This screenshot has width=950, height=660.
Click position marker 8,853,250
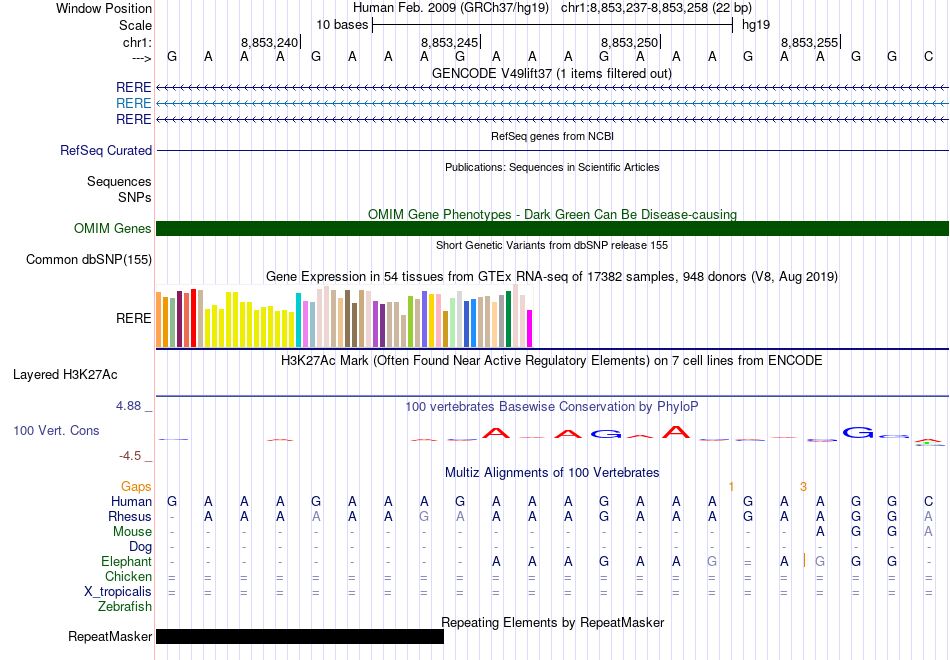pos(629,42)
